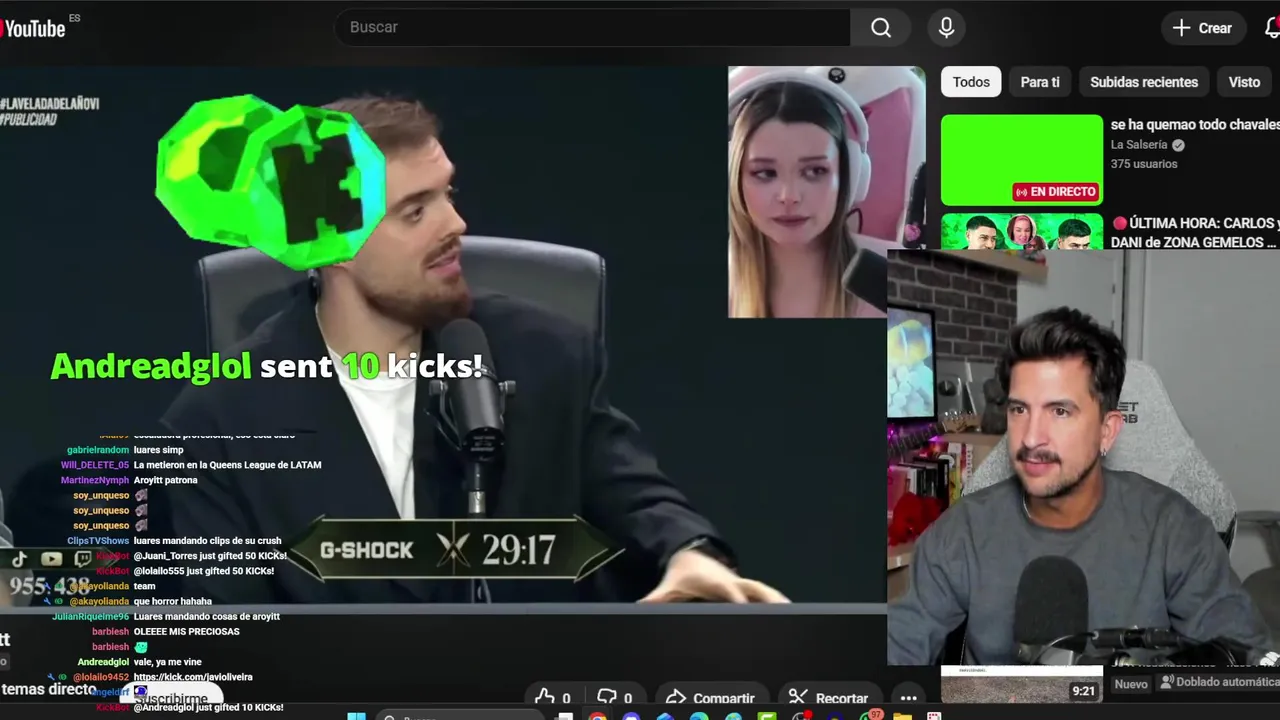1280x720 pixels.
Task: Start voice search with the microphone
Action: coord(946,28)
